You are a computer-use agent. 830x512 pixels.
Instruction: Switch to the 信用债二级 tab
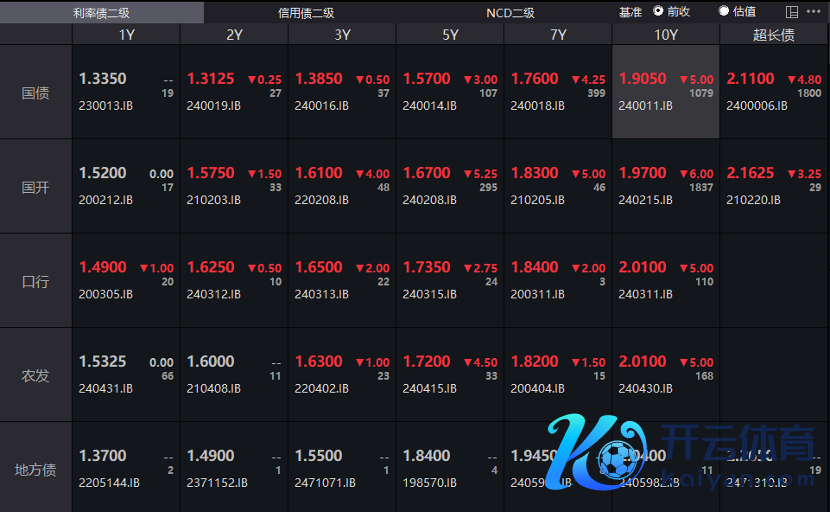tap(306, 12)
